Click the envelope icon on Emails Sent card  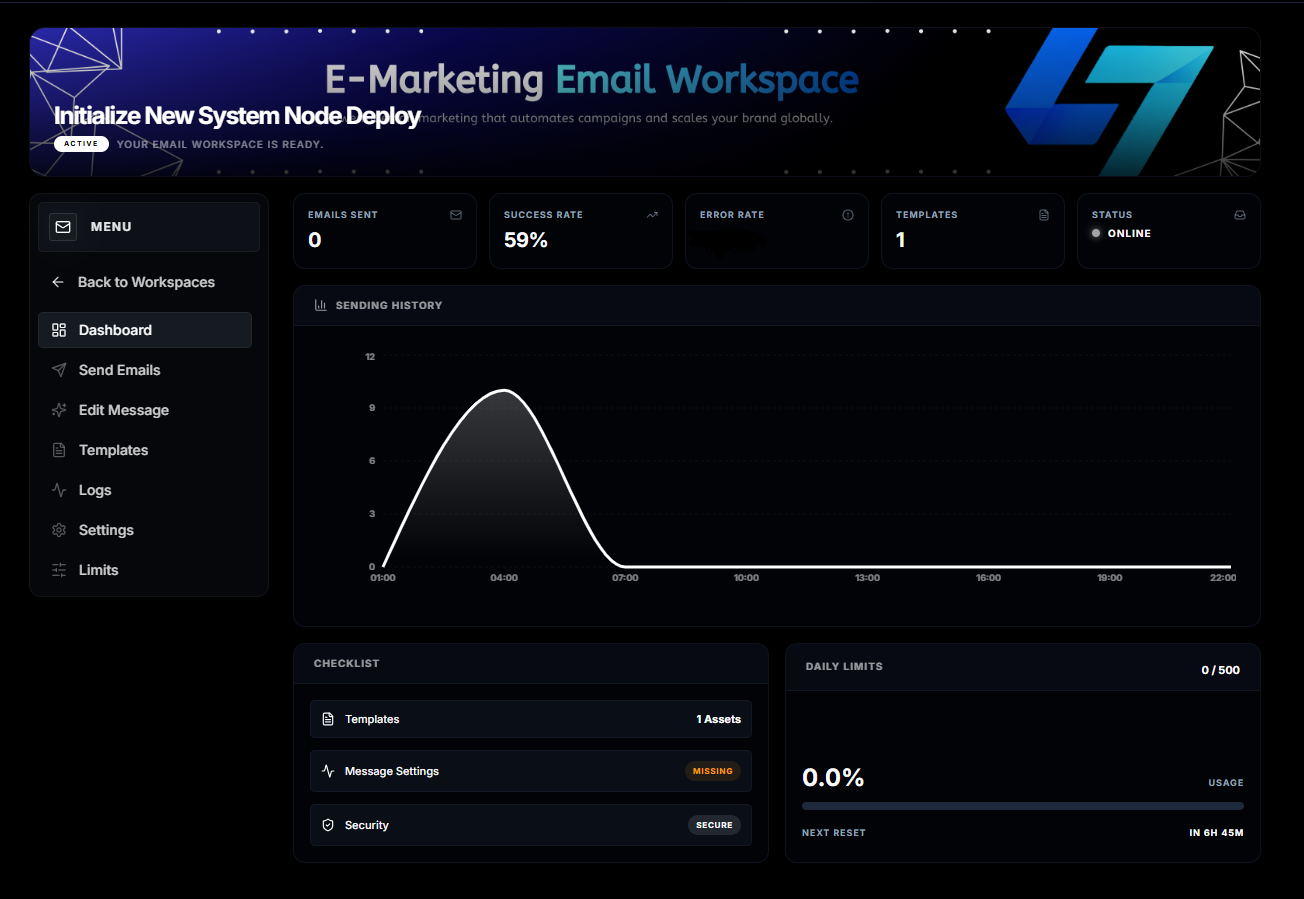point(456,214)
